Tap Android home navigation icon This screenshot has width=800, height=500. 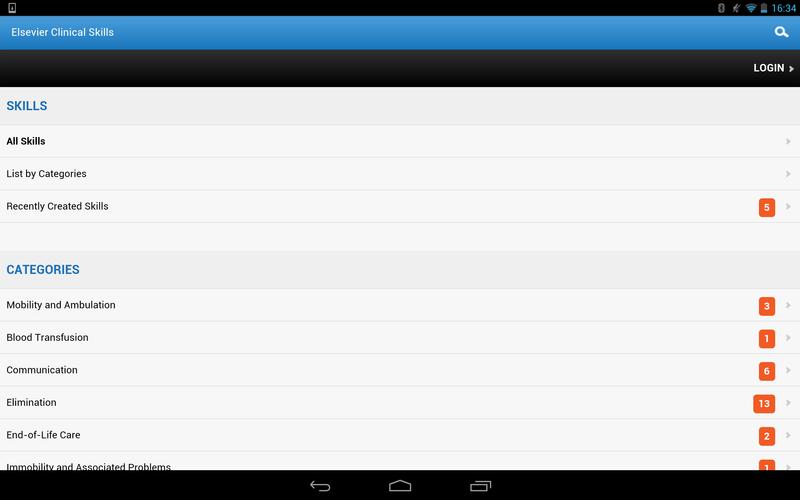point(400,486)
